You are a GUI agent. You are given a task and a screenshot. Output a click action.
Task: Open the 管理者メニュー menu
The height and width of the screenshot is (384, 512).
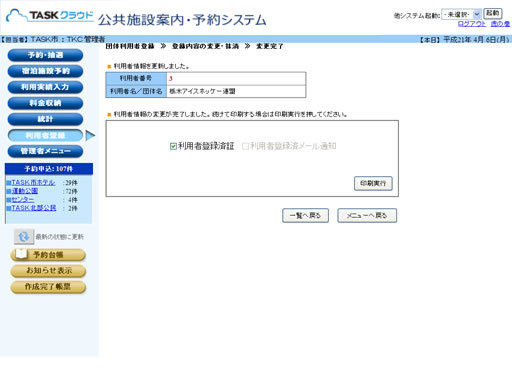coord(45,151)
